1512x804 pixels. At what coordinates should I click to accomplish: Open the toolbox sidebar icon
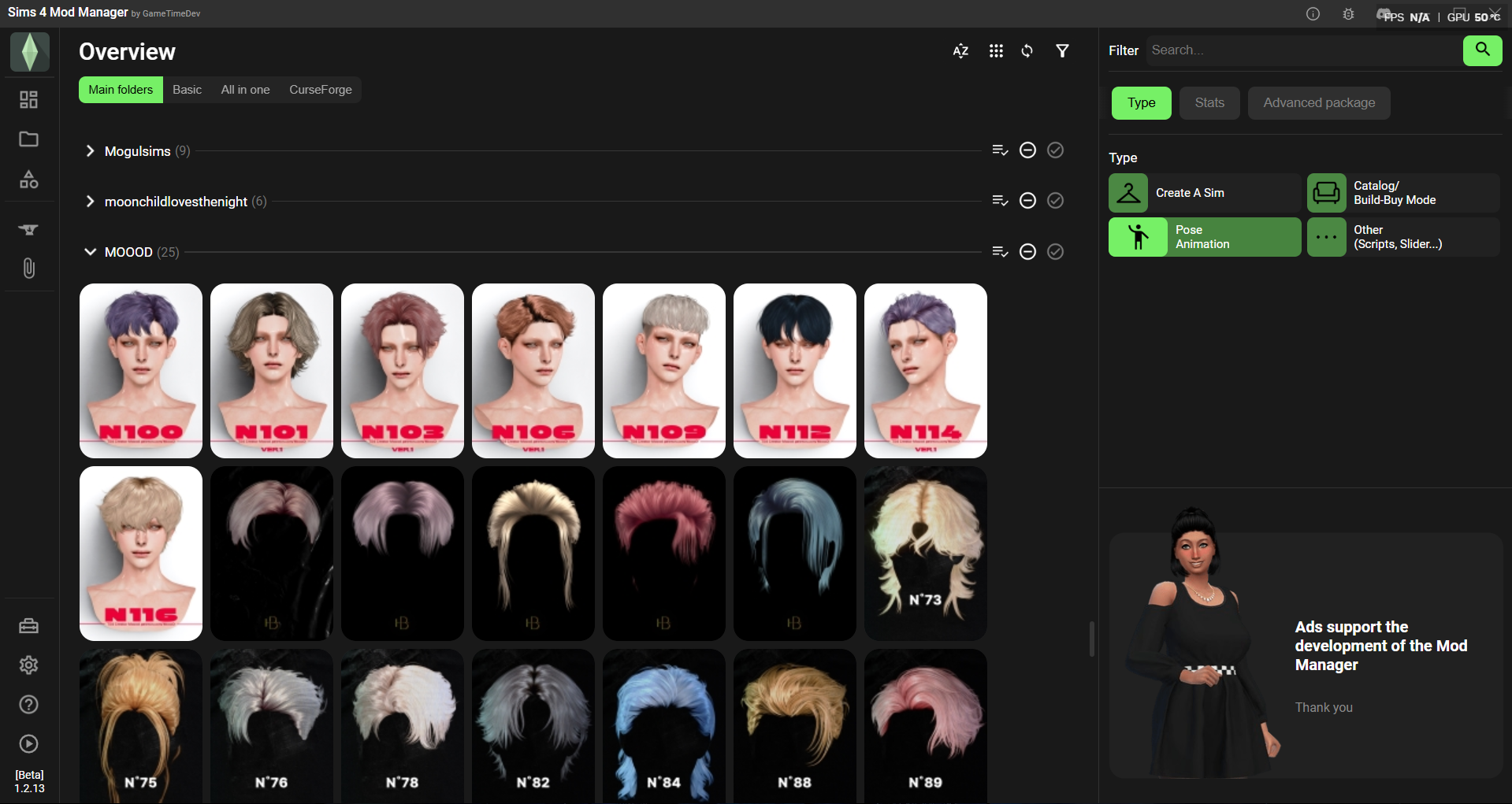click(x=29, y=626)
